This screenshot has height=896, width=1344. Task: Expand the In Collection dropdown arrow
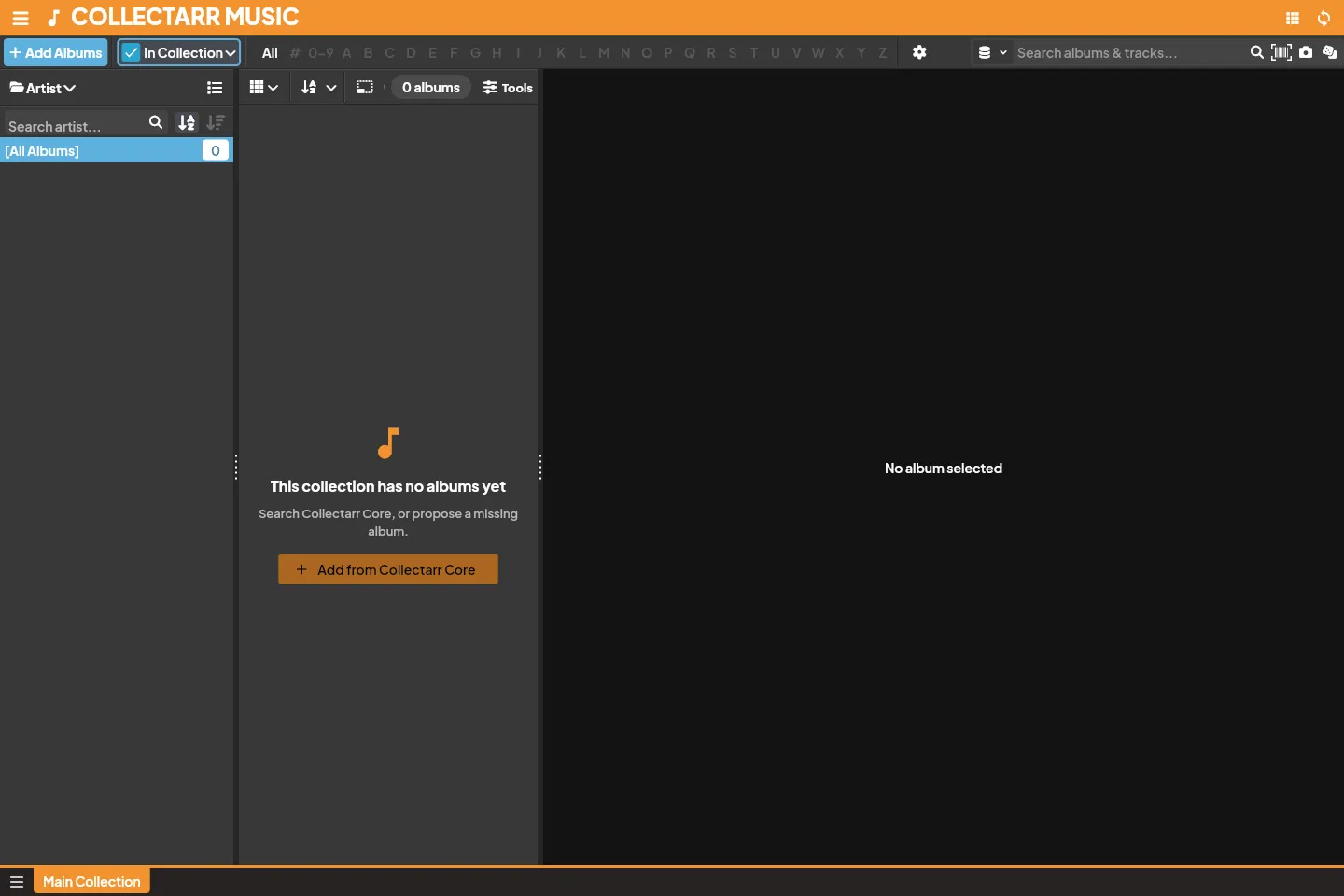tap(230, 53)
